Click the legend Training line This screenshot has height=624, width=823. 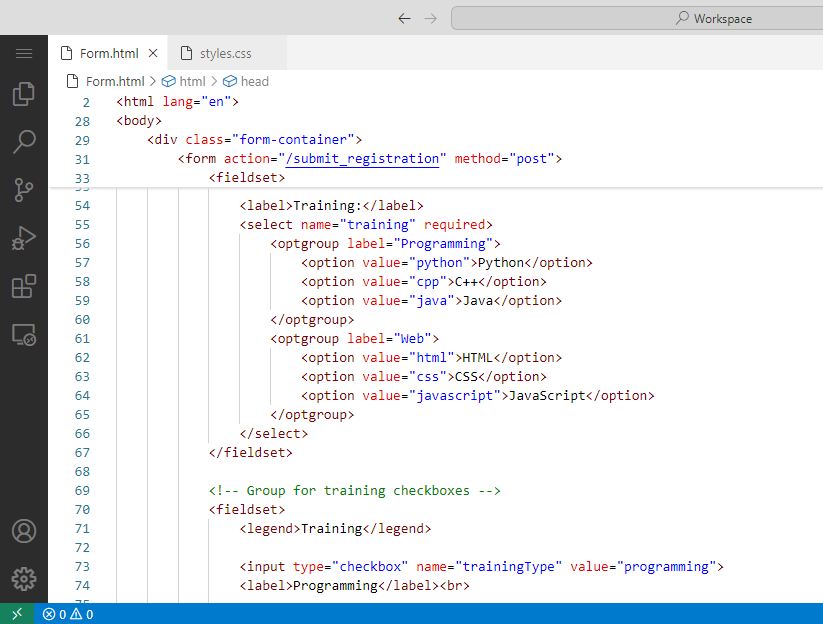[335, 528]
